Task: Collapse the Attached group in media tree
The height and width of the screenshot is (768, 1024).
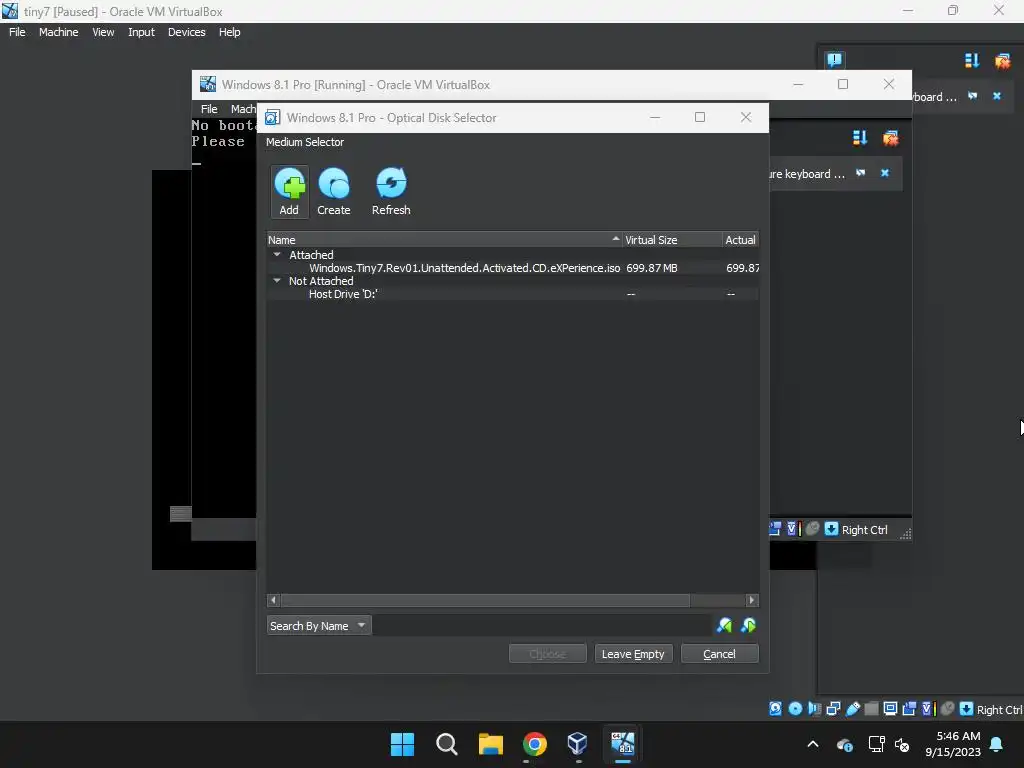Action: (277, 255)
